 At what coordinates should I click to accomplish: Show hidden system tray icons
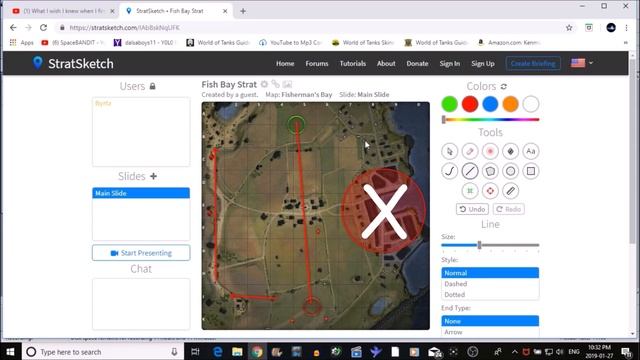click(x=515, y=352)
